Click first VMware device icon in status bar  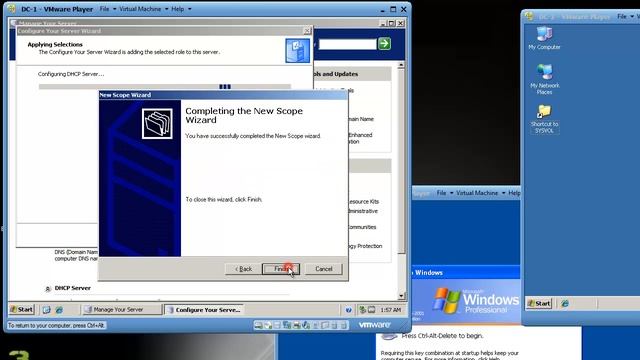coord(258,325)
